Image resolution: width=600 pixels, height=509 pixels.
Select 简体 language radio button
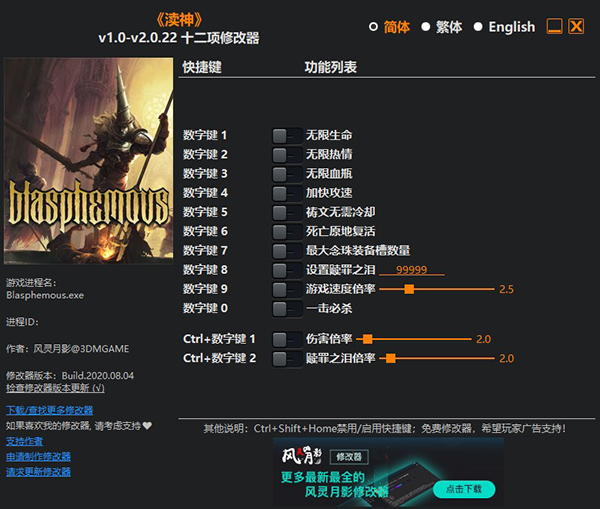373,27
